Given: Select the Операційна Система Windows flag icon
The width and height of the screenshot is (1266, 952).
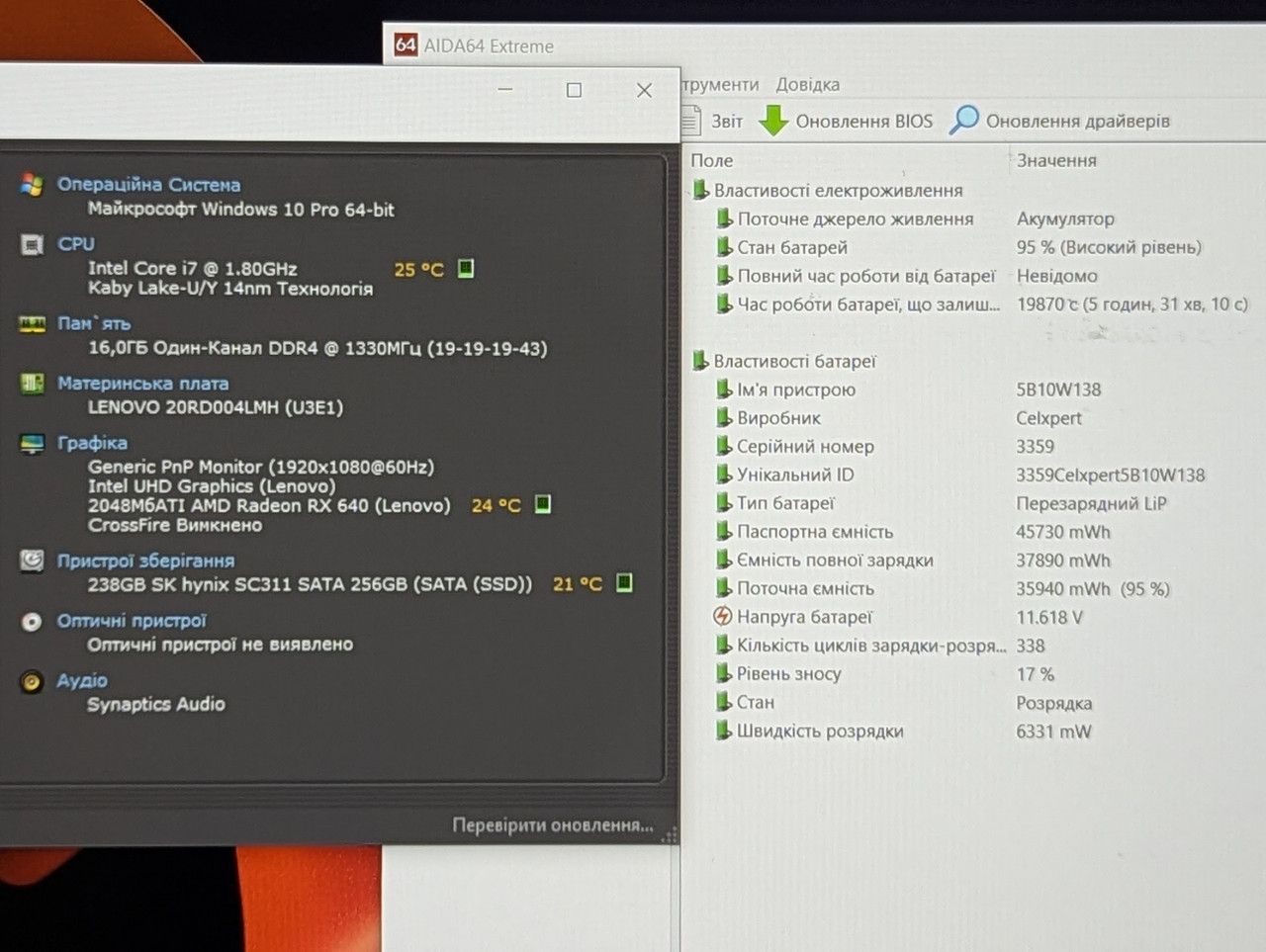Looking at the screenshot, I should coord(32,185).
